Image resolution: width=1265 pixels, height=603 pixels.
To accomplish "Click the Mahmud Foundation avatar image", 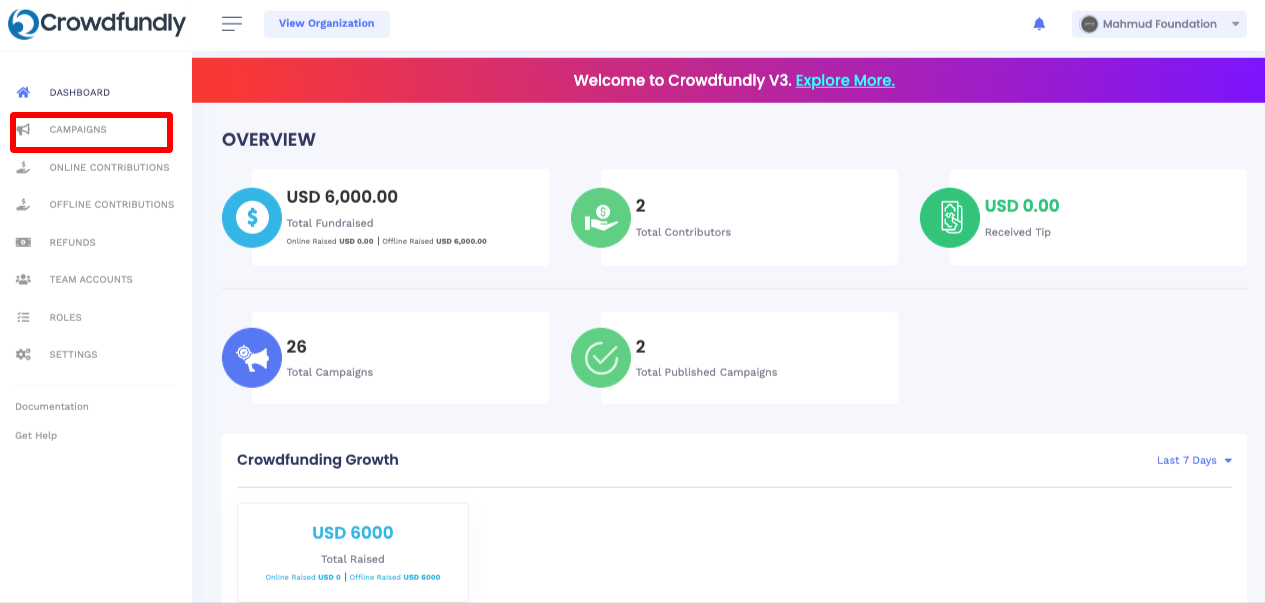I will coord(1089,24).
